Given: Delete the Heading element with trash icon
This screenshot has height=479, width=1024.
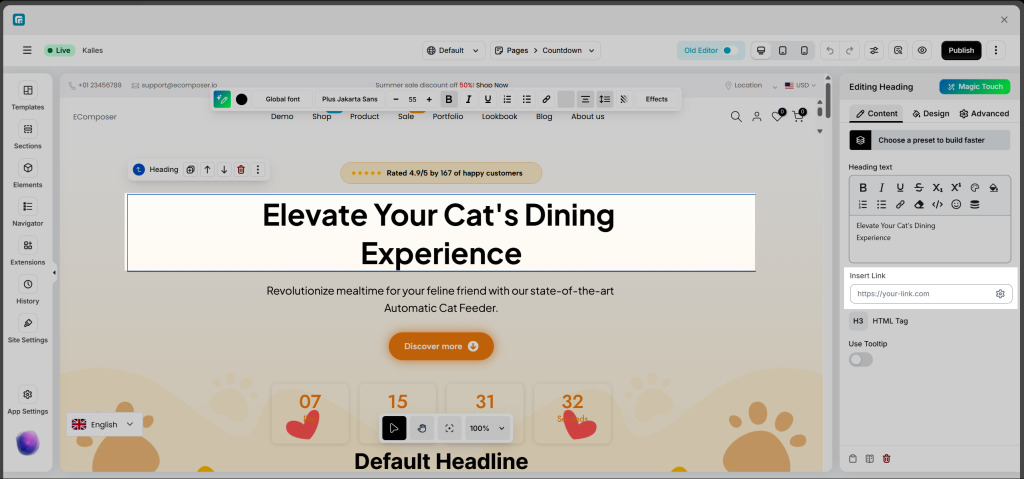Looking at the screenshot, I should tap(241, 170).
